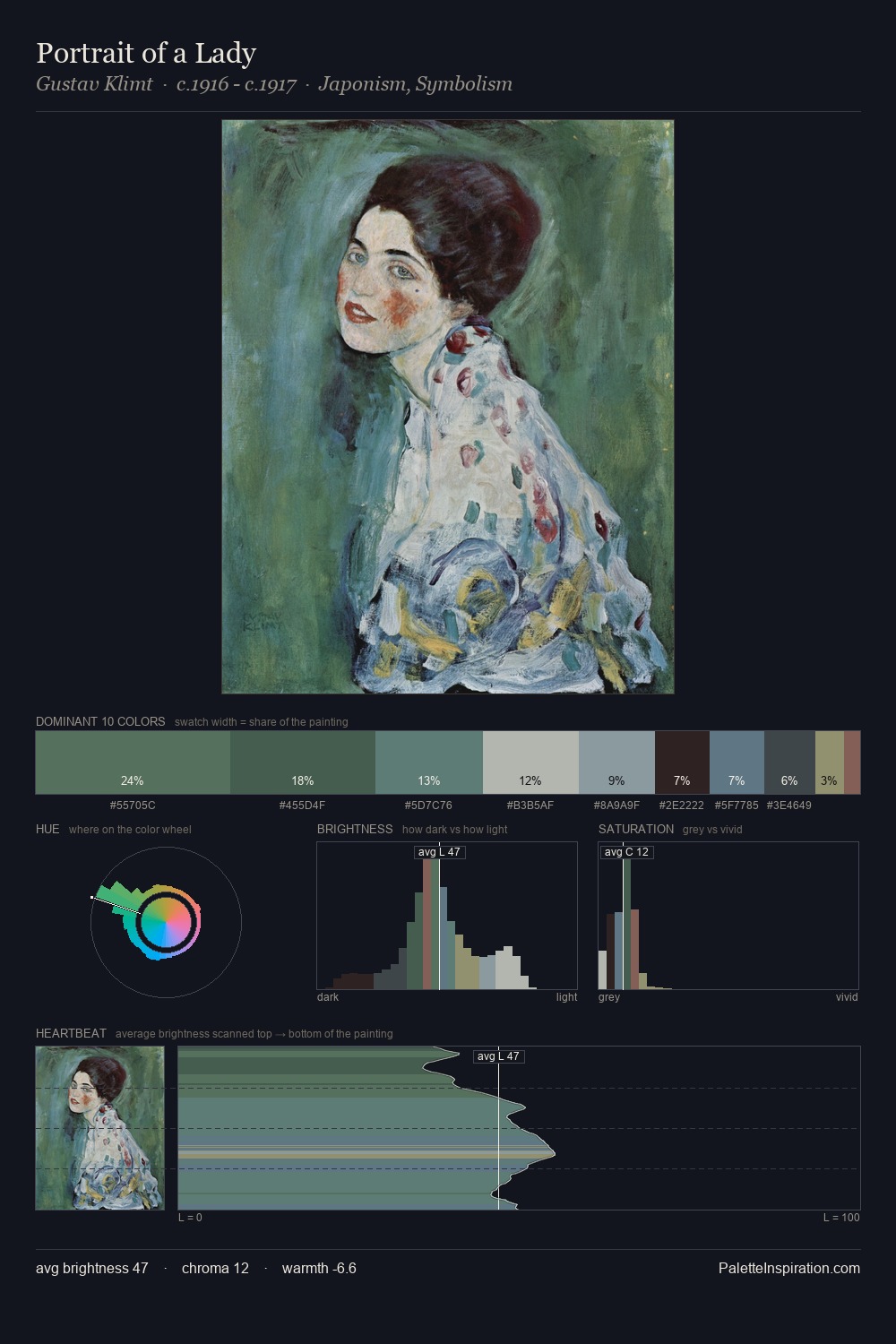
Task: Click the 'vivid' axis label under saturation
Action: tap(847, 997)
